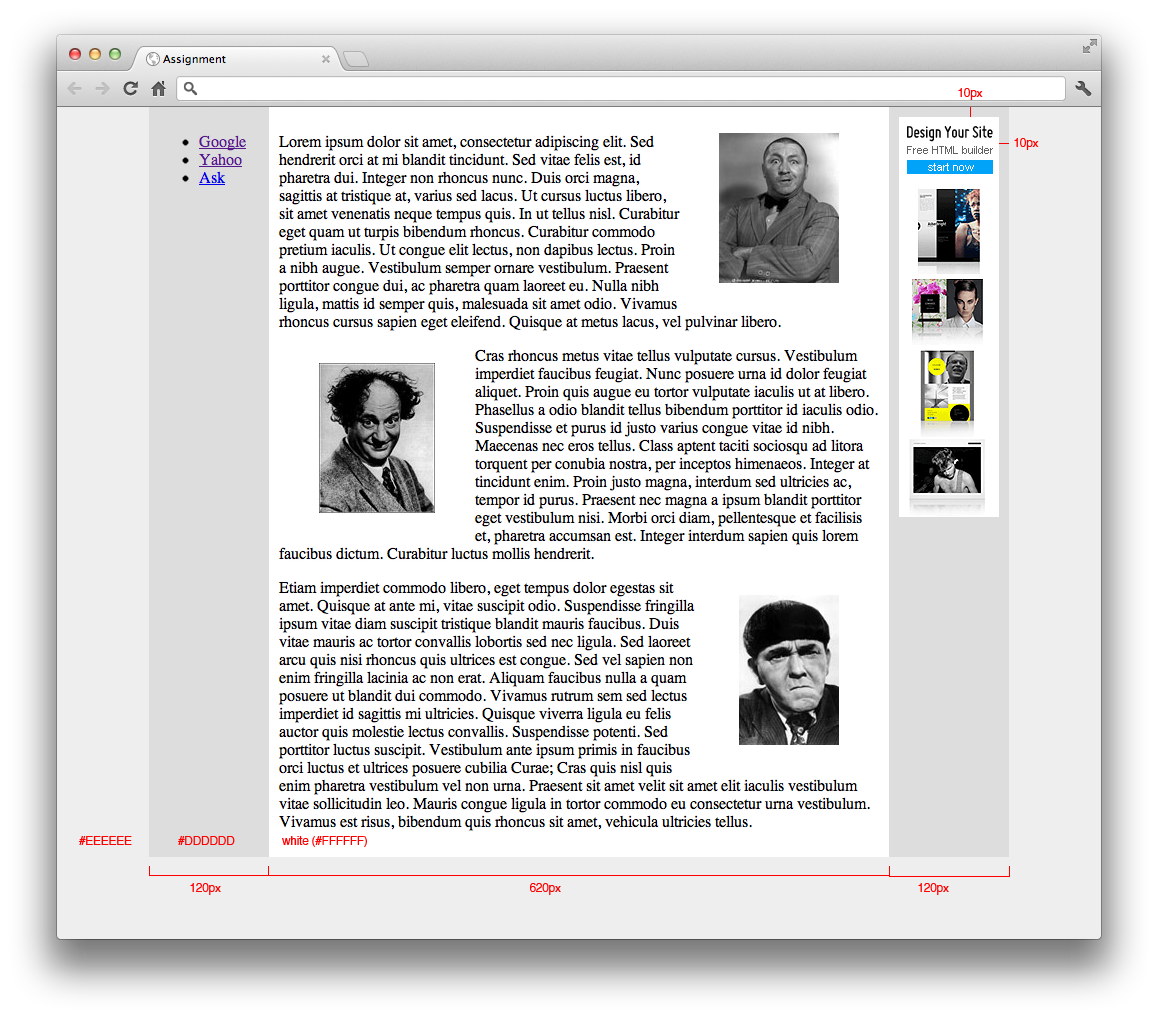
Task: Focus the address bar field
Action: [x=620, y=89]
